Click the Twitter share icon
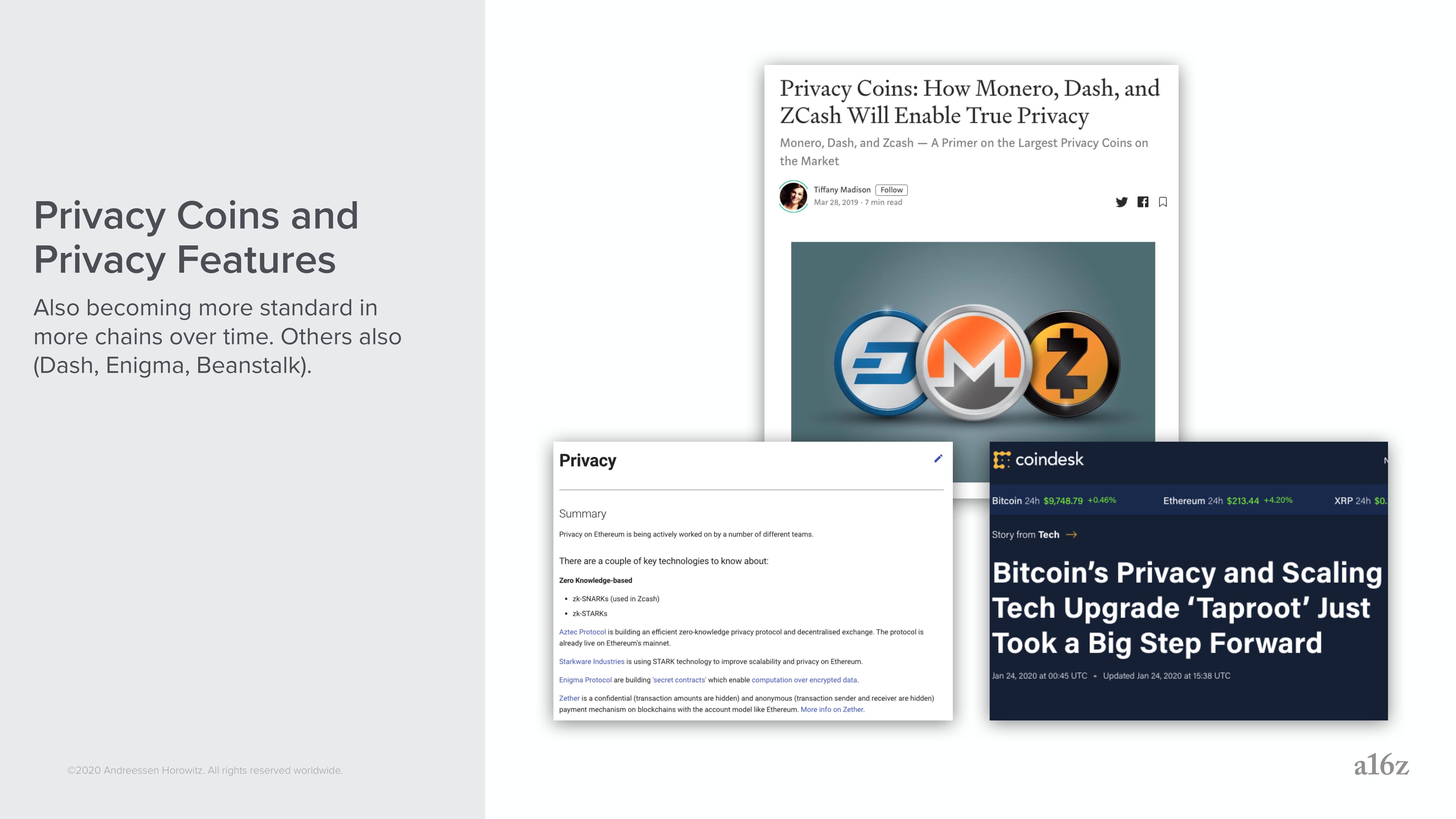This screenshot has width=1456, height=819. point(1121,202)
